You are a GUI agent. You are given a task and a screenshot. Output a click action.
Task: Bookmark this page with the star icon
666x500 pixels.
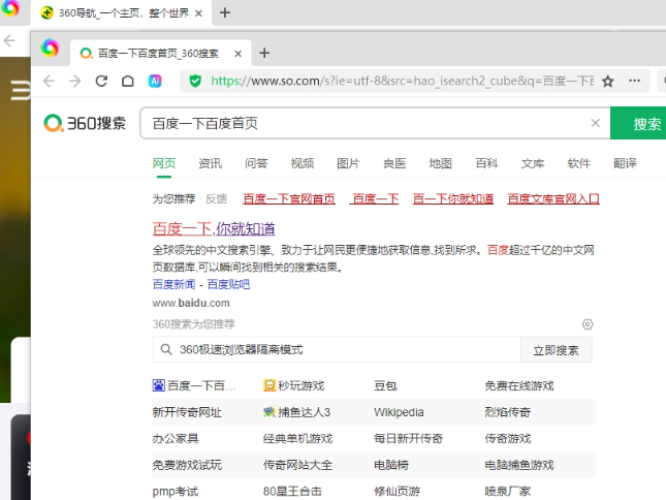(608, 81)
